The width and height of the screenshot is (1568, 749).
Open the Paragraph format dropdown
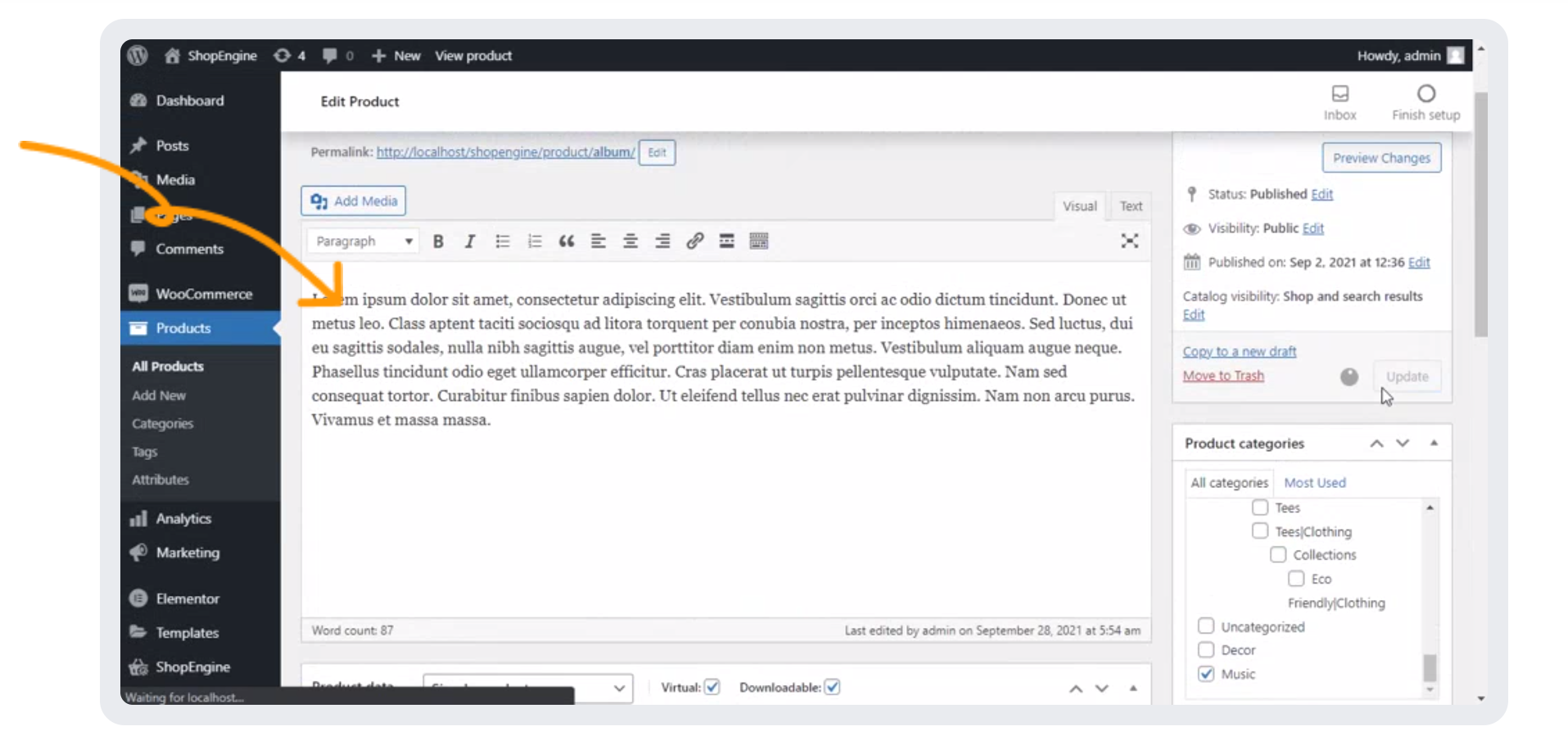364,241
